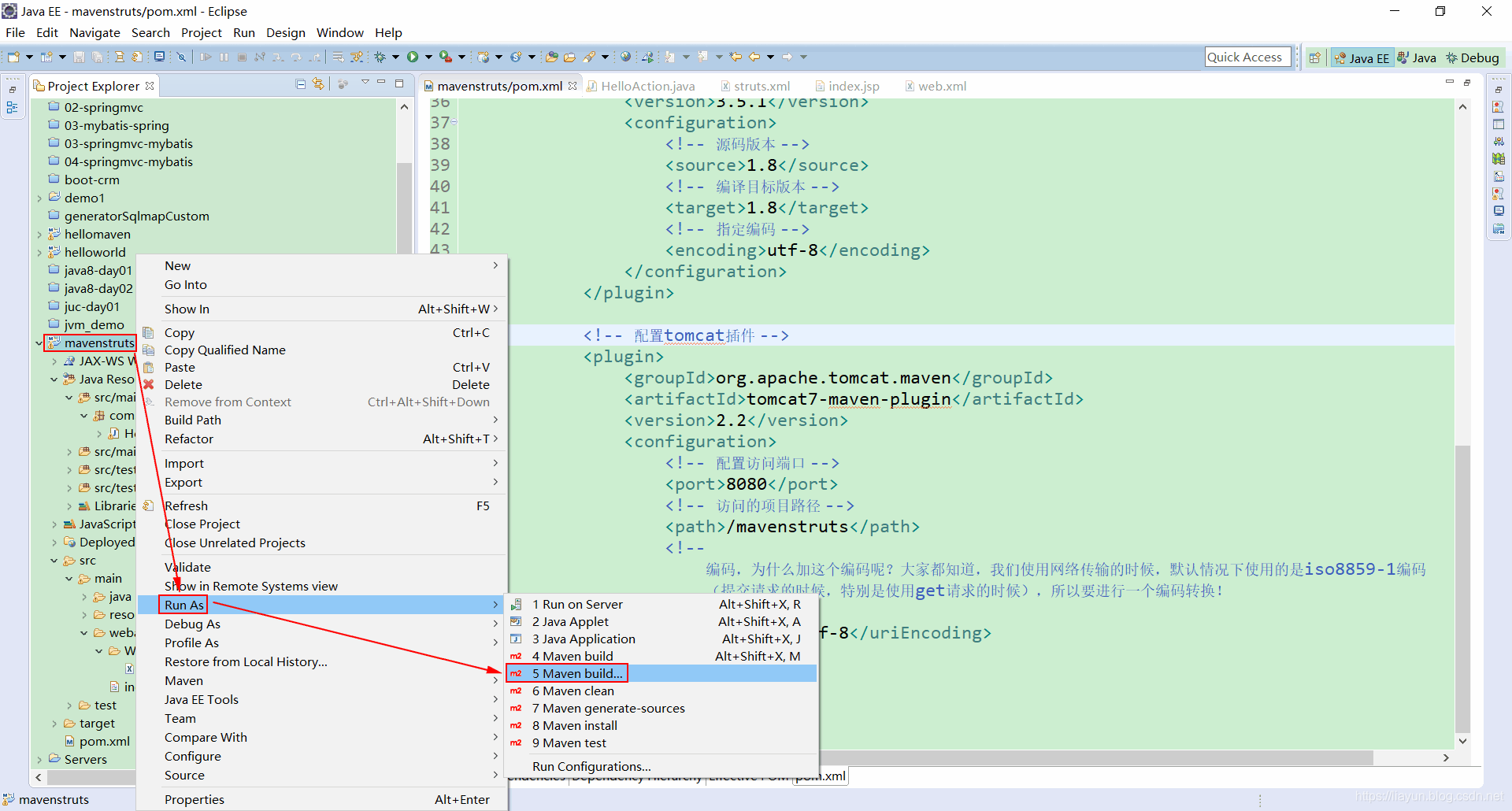1512x811 pixels.
Task: Expand the New submenu in the context menu
Action: 322,265
